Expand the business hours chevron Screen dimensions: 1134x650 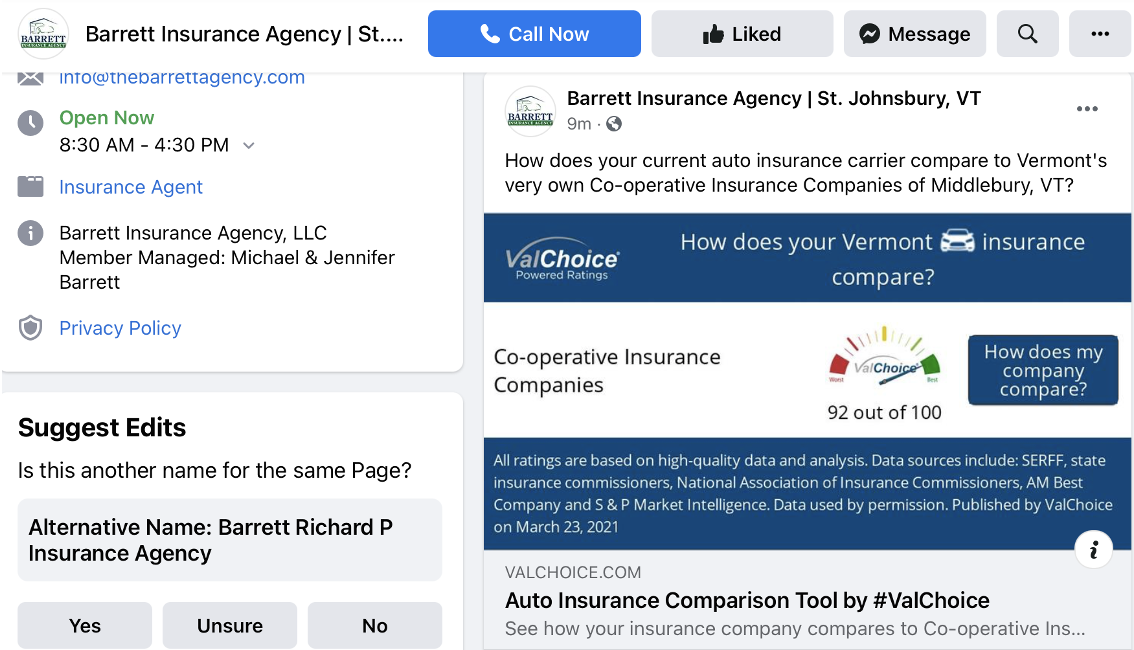tap(248, 145)
